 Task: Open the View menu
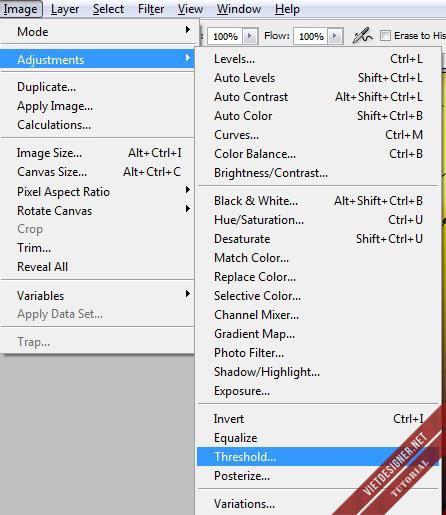190,9
